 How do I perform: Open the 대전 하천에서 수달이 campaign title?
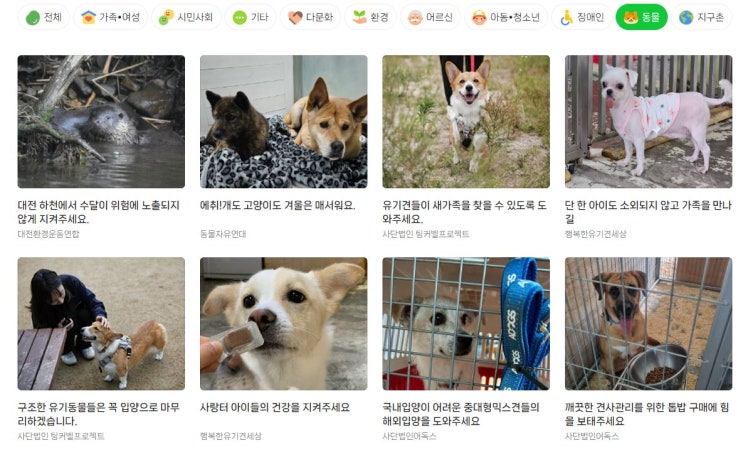coord(99,212)
